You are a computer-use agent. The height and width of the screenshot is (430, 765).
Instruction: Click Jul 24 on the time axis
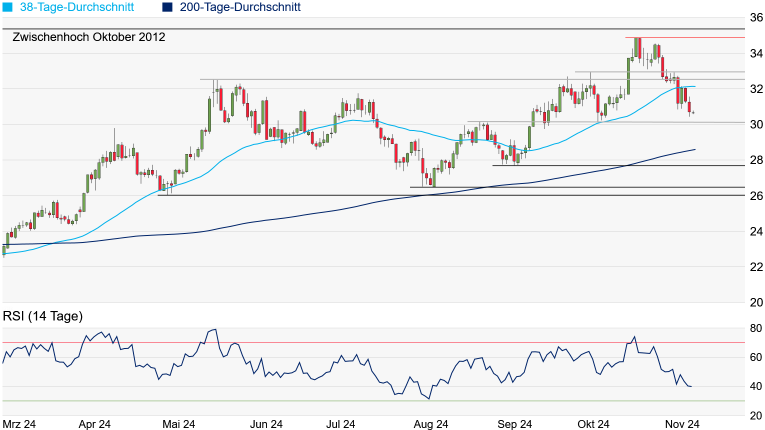(x=342, y=424)
